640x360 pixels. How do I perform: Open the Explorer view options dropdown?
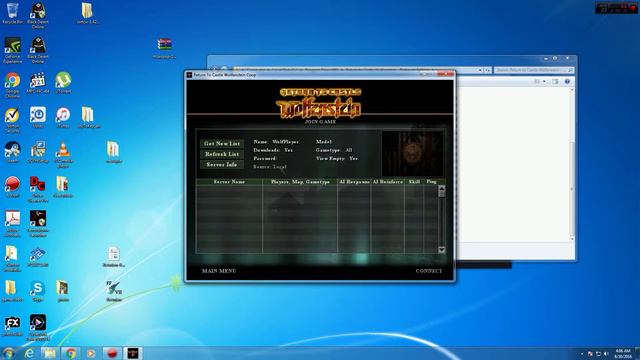tap(544, 82)
